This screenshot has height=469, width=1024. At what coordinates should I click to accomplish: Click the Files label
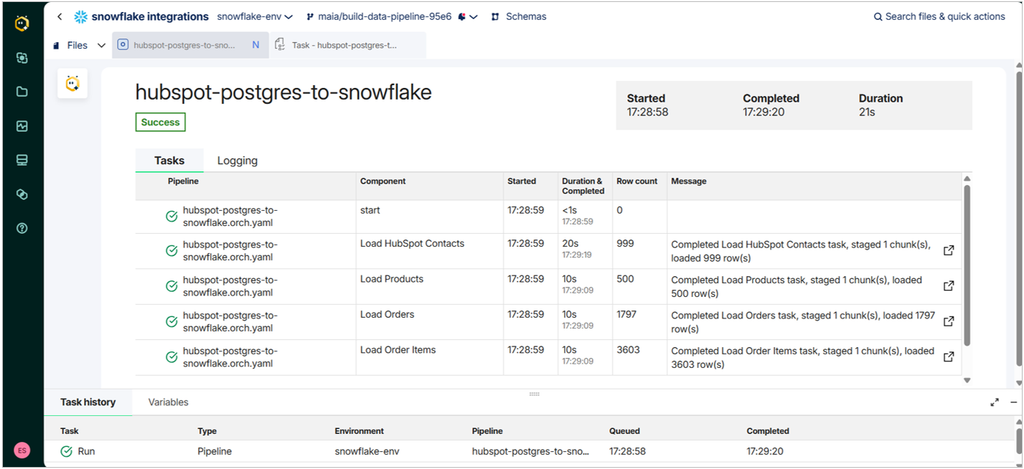click(x=77, y=46)
